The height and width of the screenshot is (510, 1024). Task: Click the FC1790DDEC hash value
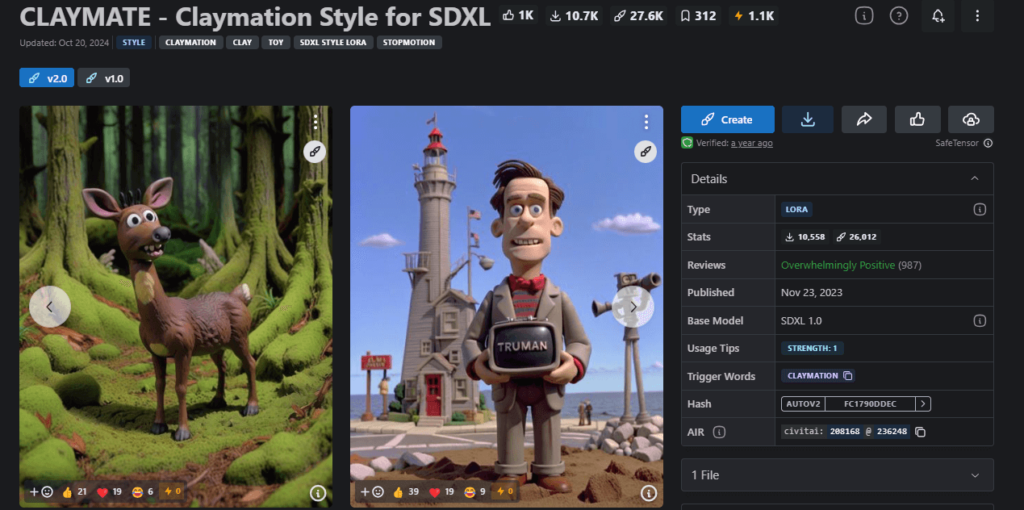tap(870, 404)
